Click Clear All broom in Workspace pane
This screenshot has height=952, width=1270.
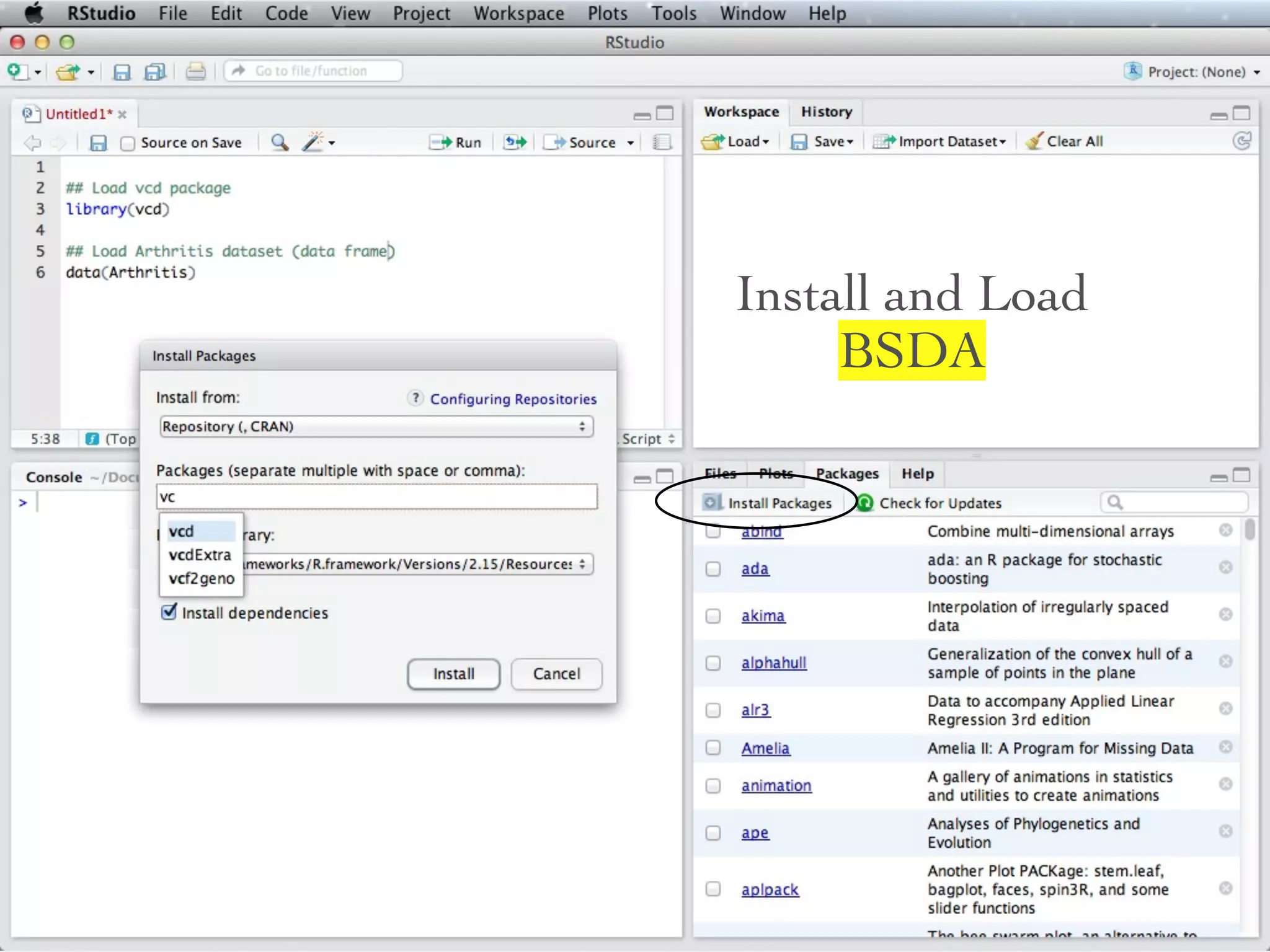click(1065, 141)
